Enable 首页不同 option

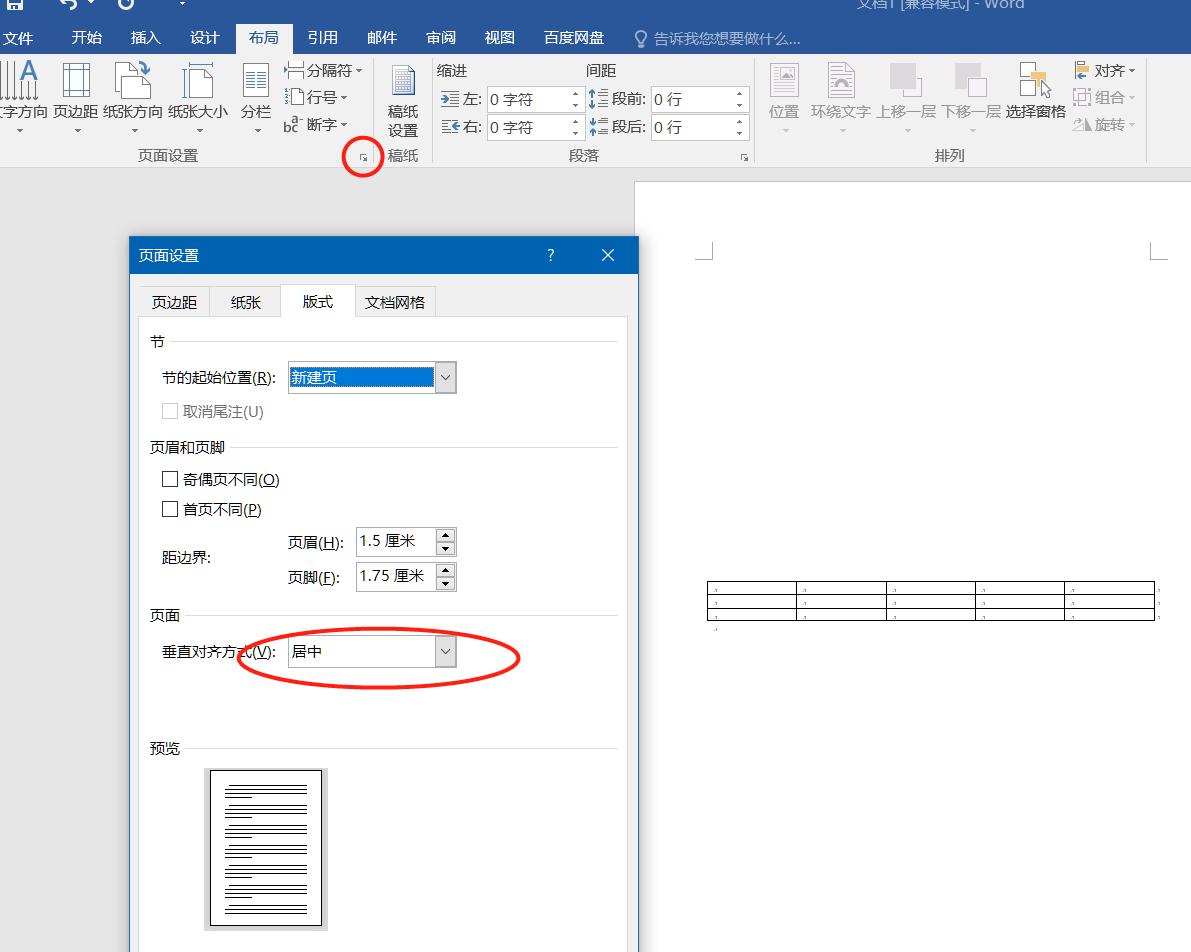[170, 508]
